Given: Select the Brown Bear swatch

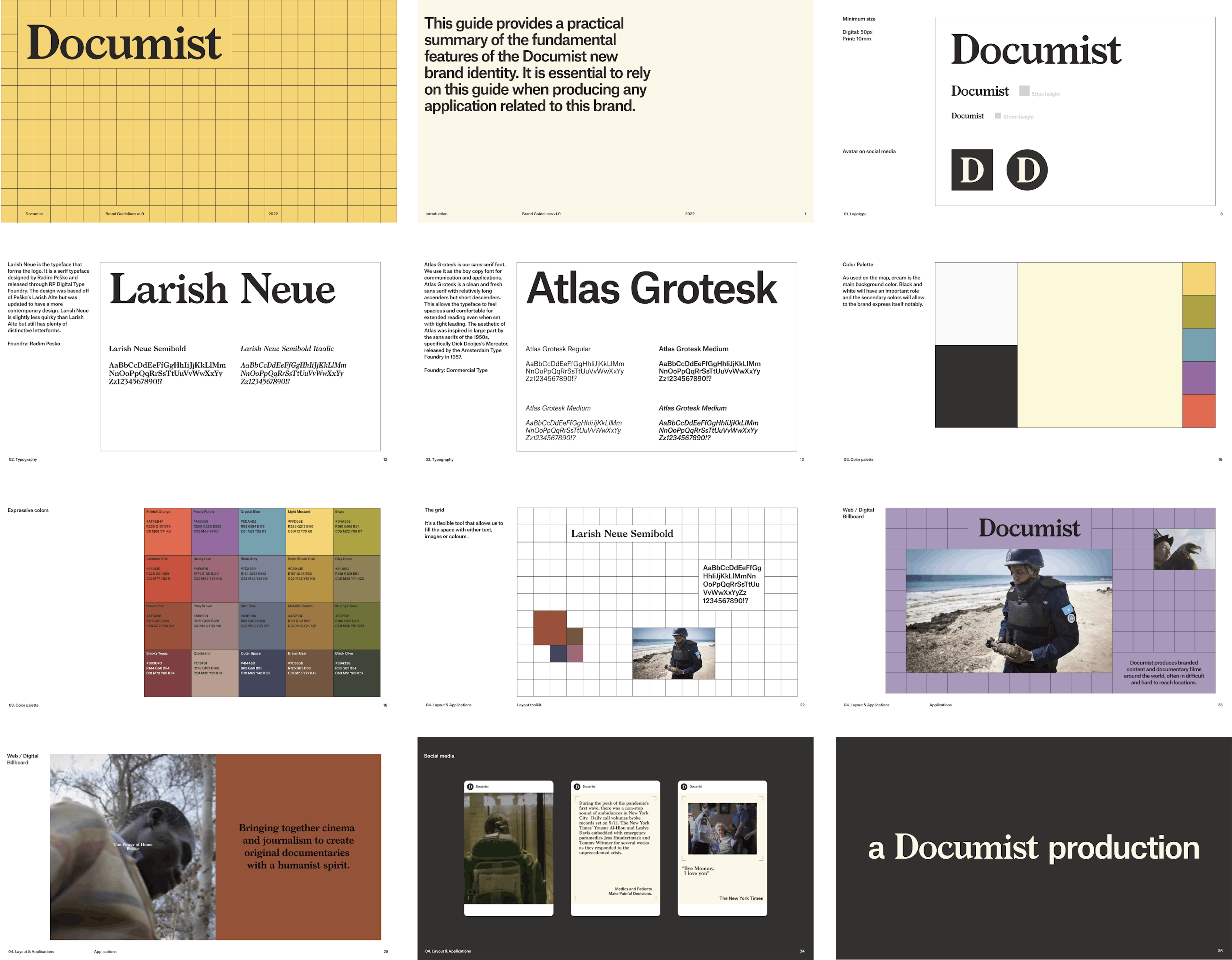Looking at the screenshot, I should [x=310, y=673].
